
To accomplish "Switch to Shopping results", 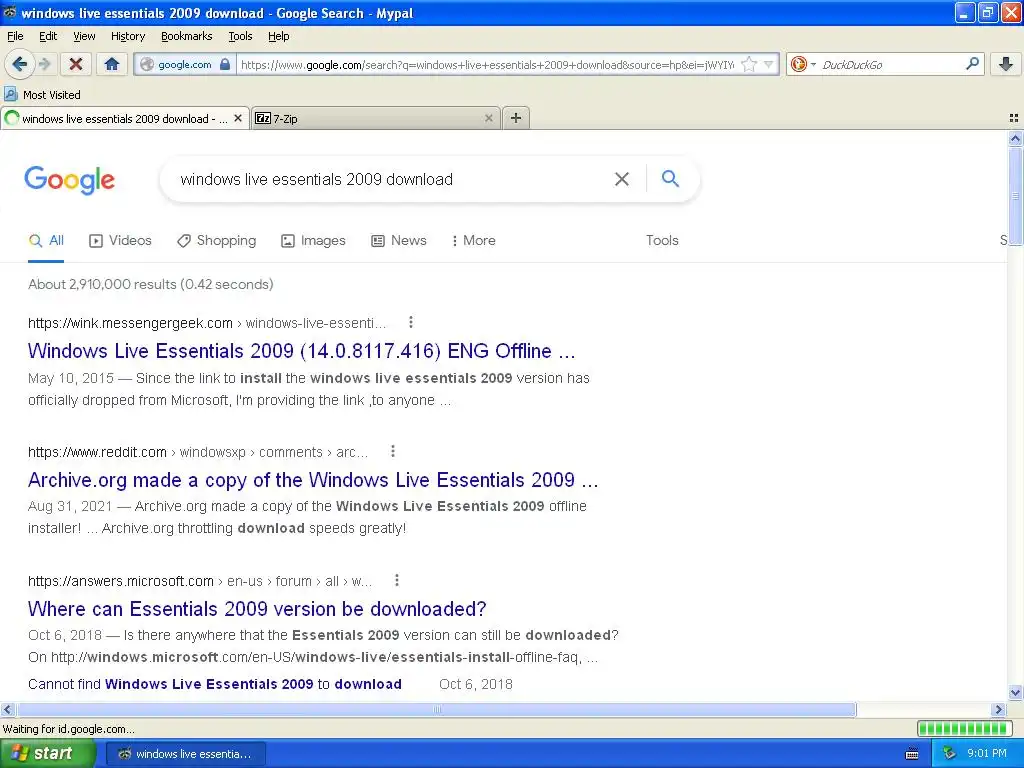I will coord(217,240).
